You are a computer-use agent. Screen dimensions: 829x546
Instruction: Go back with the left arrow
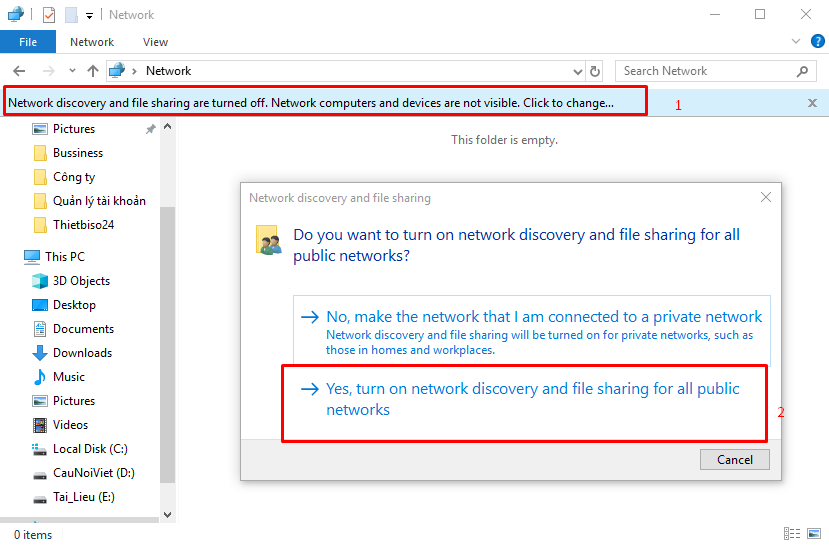(19, 71)
